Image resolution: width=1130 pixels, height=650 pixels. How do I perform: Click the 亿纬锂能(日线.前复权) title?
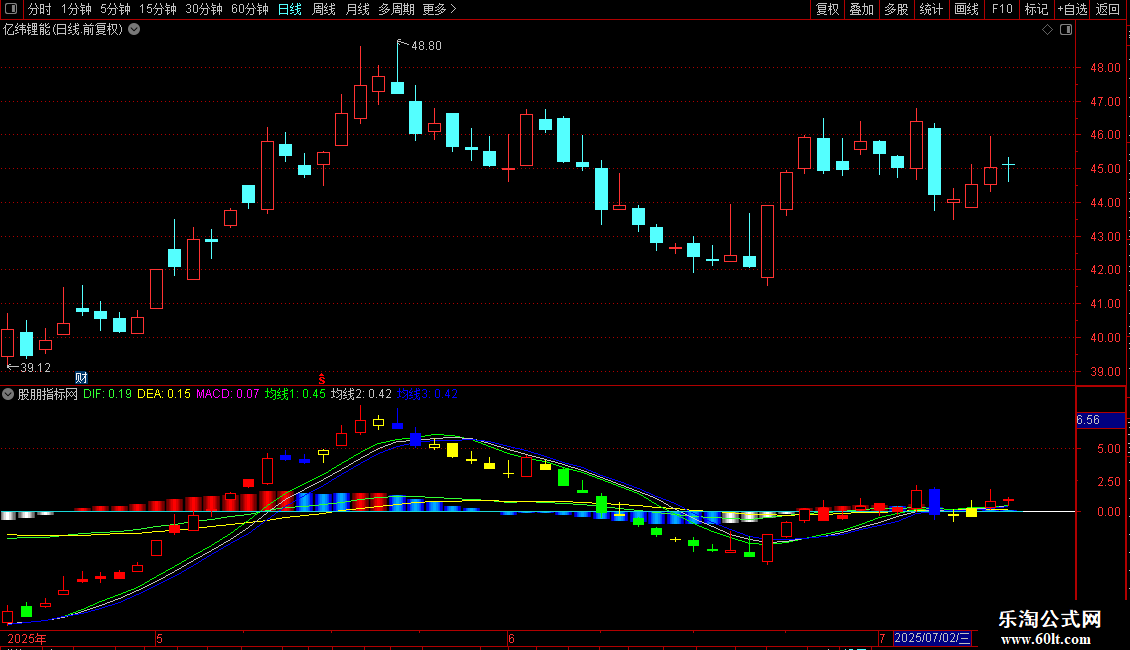click(x=63, y=29)
